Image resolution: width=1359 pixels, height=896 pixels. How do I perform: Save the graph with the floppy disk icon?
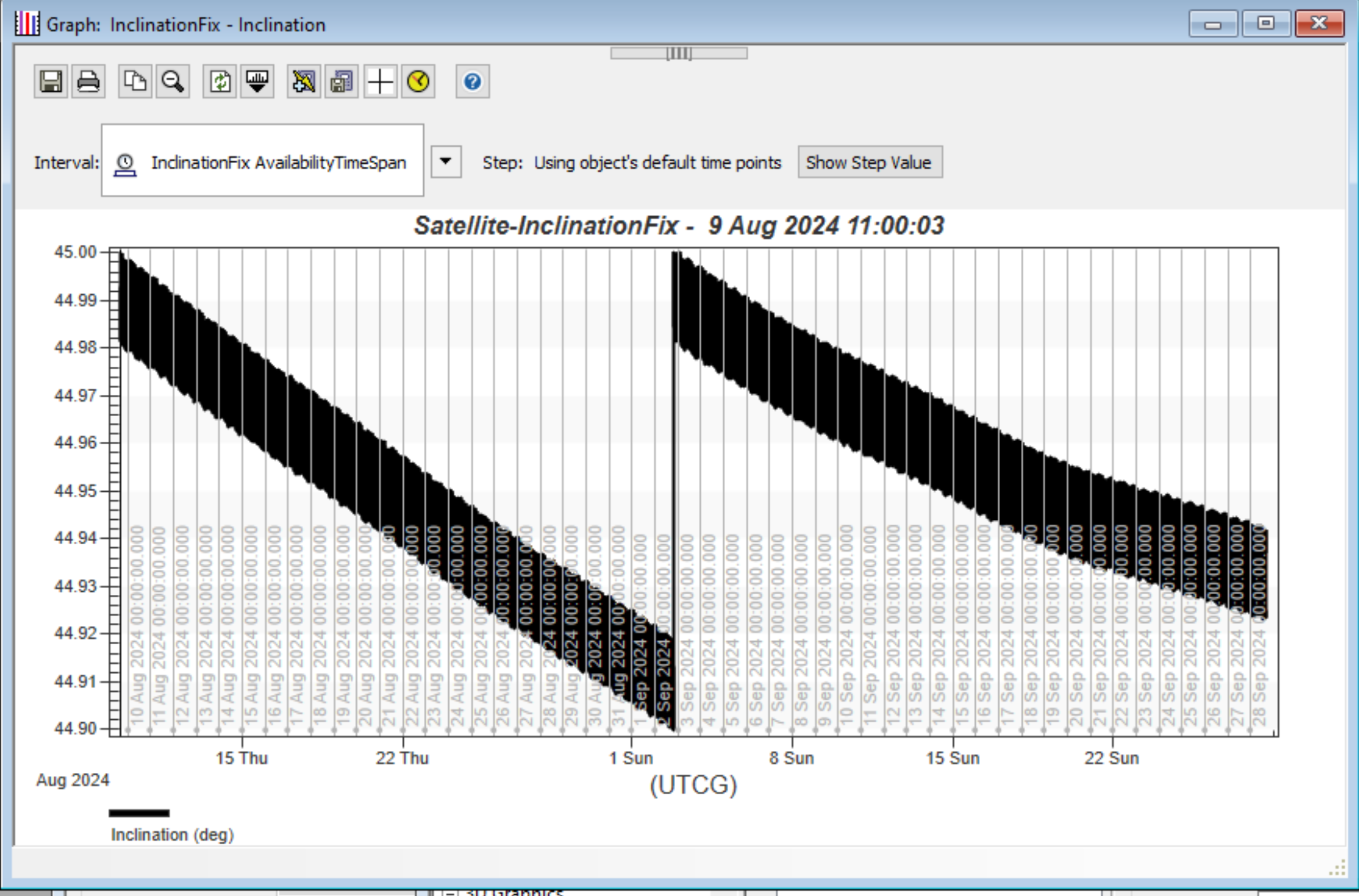(51, 82)
